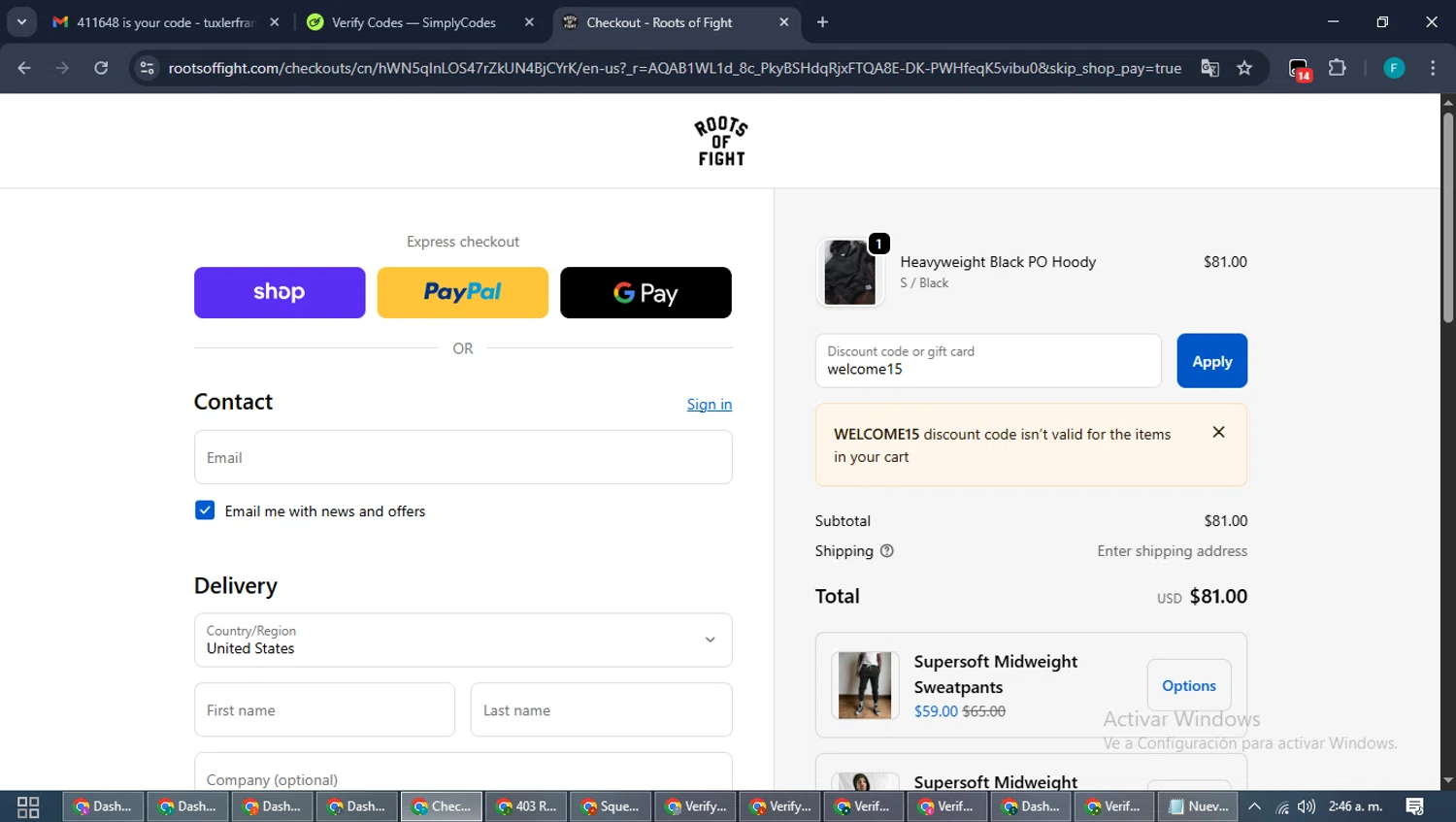Screen dimensions: 1456x822
Task: Open the Chrome three-dot menu
Action: [x=1433, y=68]
